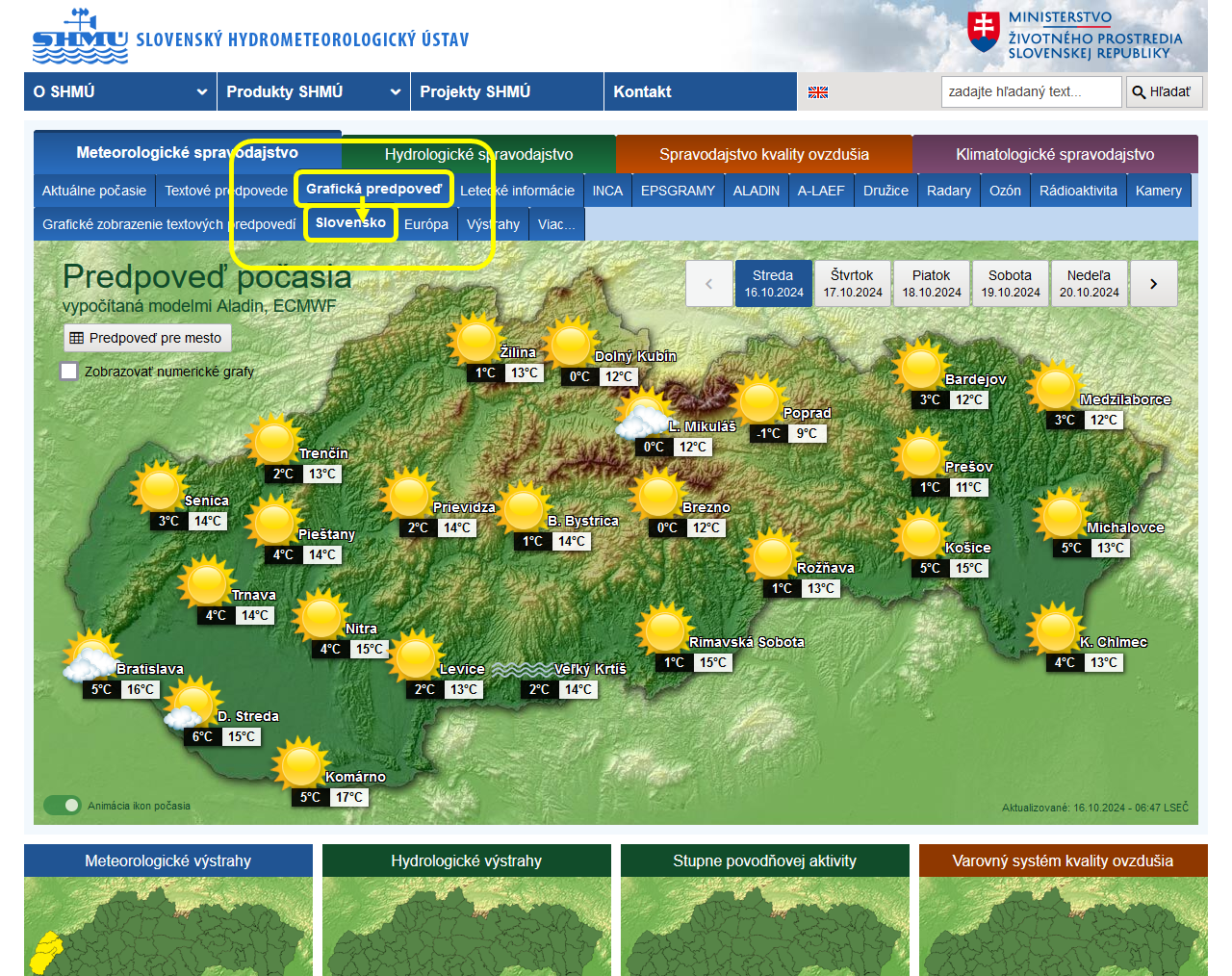Click the sun icon over Žilina
The image size is (1232, 976).
(475, 339)
